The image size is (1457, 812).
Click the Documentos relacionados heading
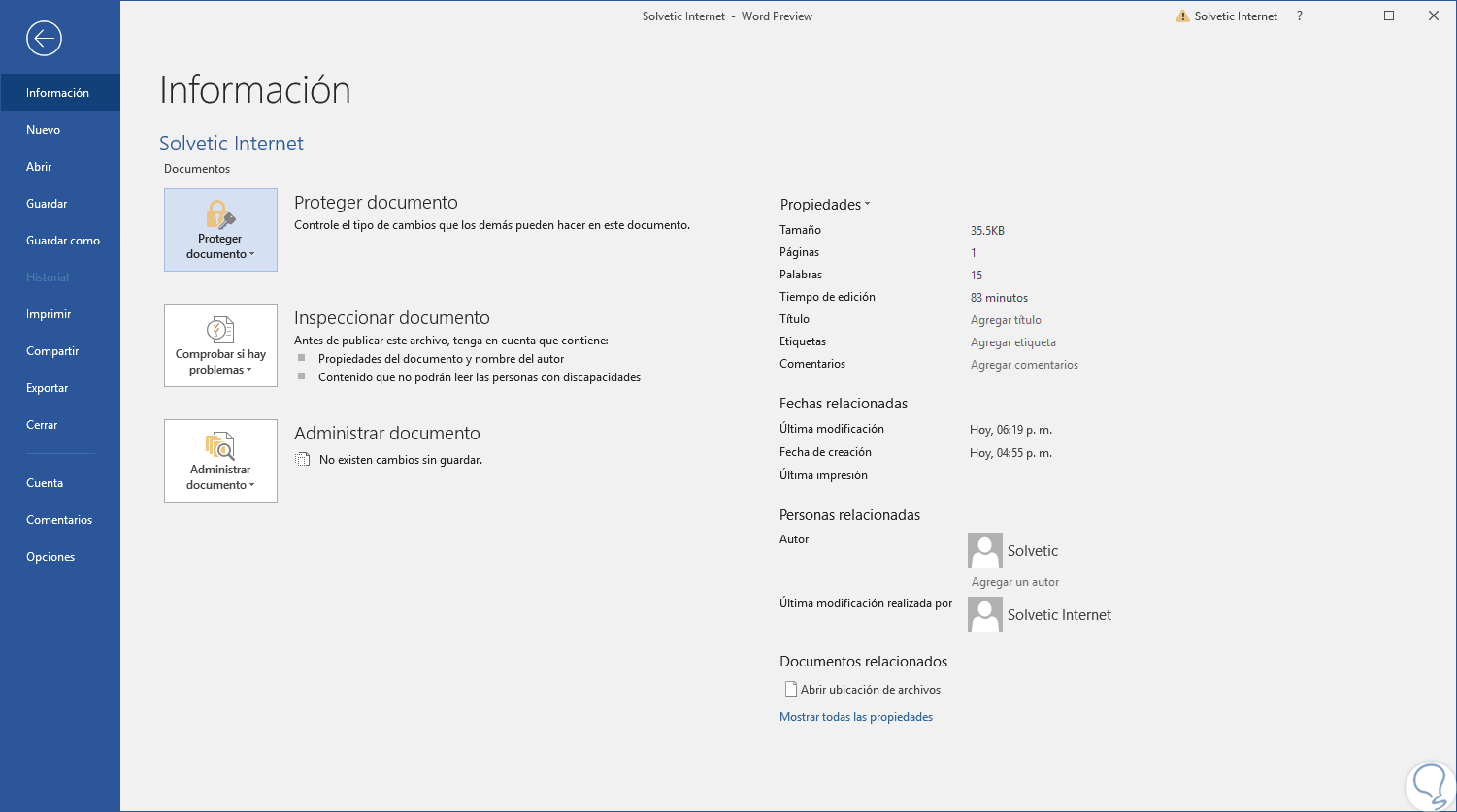863,662
